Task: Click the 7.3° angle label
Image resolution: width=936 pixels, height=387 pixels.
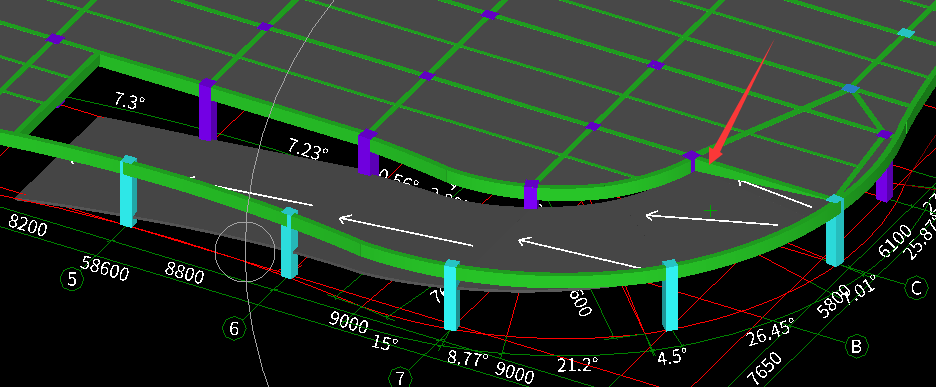Action: click(130, 100)
